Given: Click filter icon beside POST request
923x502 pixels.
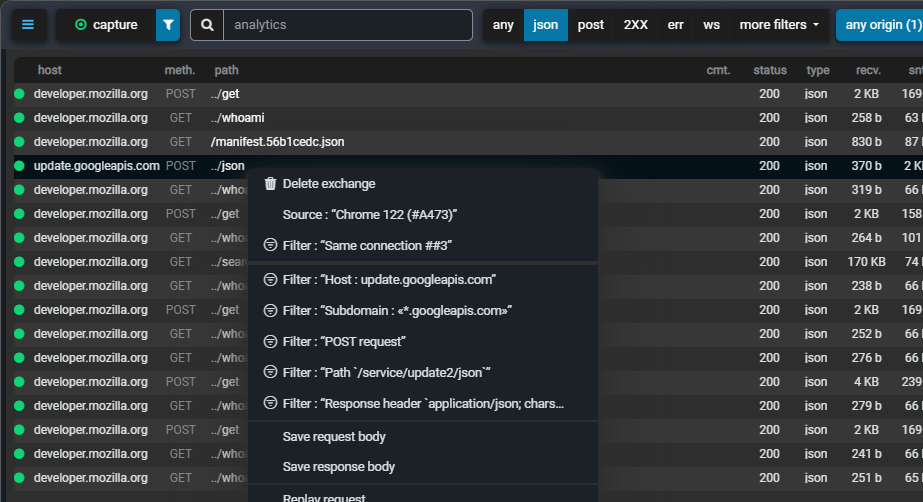Looking at the screenshot, I should (x=269, y=342).
